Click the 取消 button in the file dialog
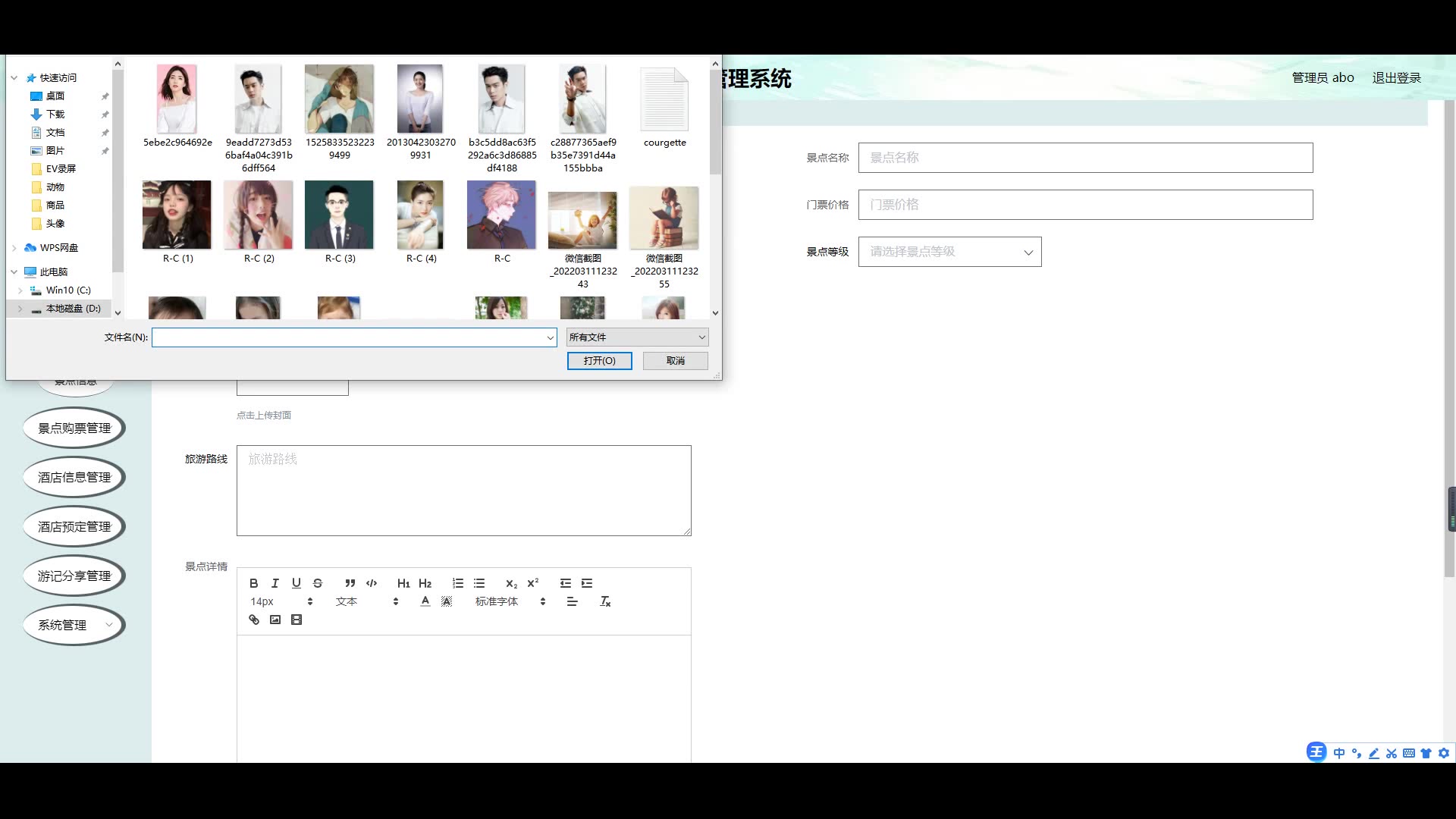The width and height of the screenshot is (1456, 819). (676, 361)
